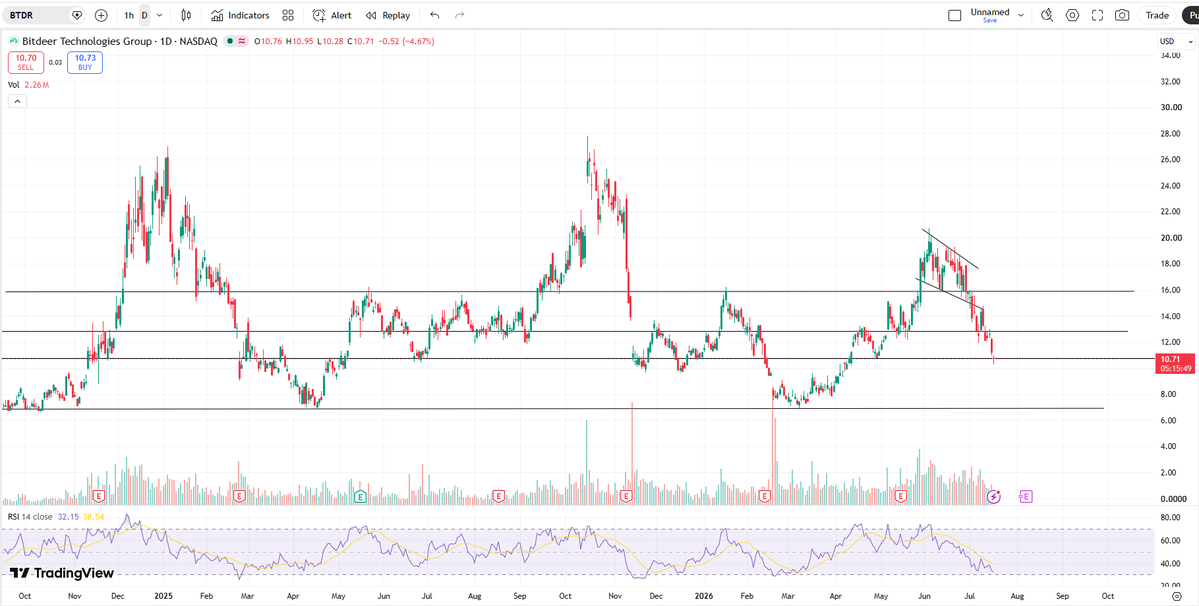Open the layout setup square icon

click(x=954, y=15)
